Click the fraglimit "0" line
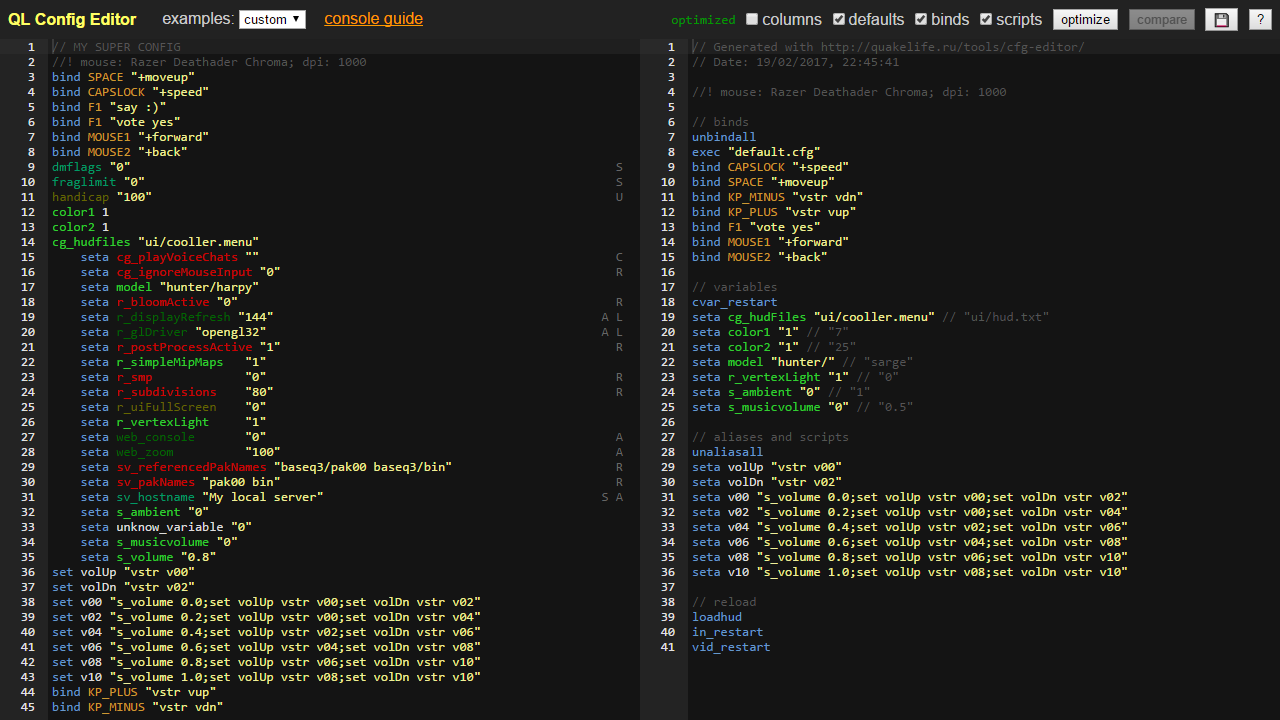This screenshot has width=1280, height=720. click(98, 182)
